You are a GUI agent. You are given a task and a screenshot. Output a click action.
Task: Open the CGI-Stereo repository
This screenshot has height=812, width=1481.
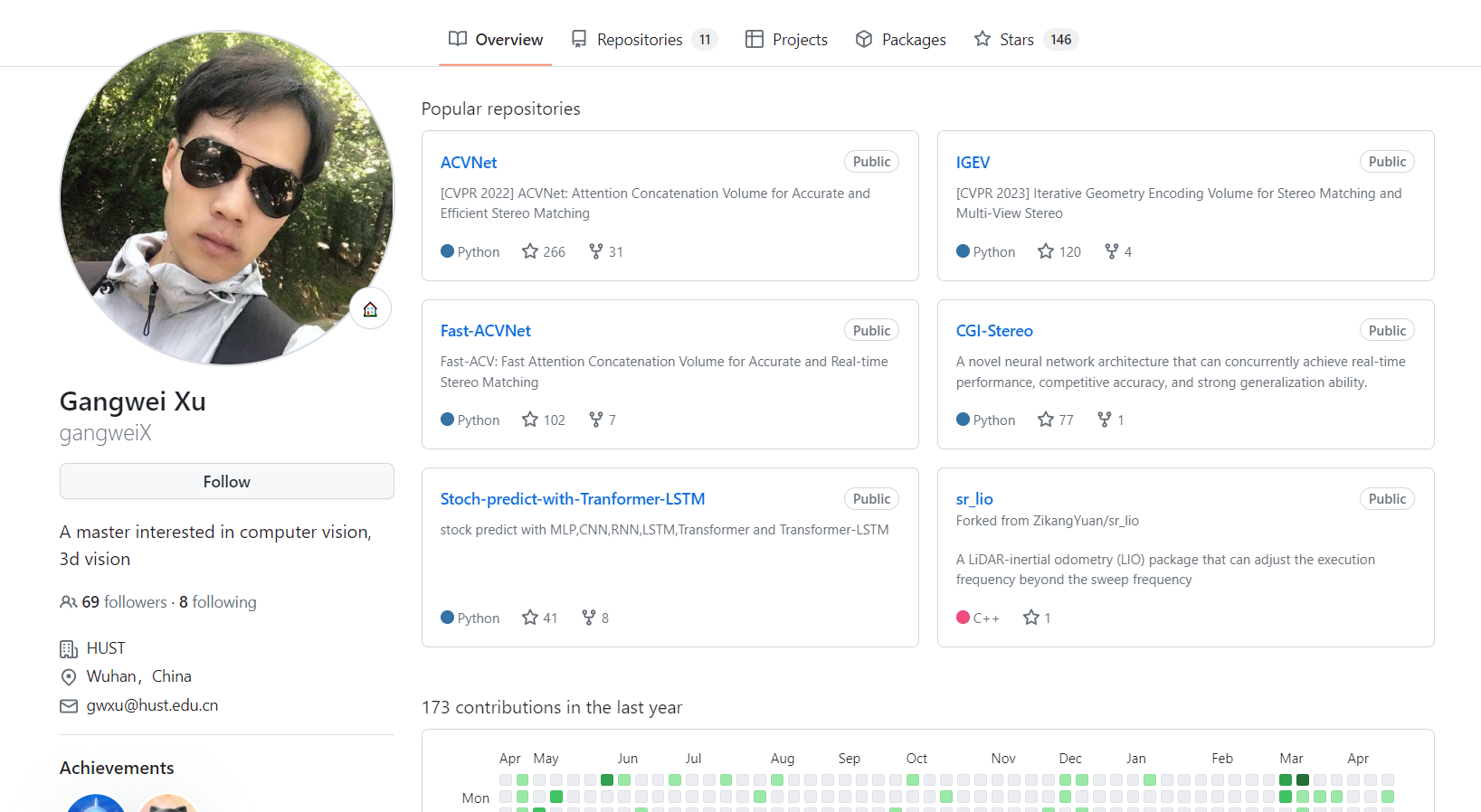pos(994,331)
